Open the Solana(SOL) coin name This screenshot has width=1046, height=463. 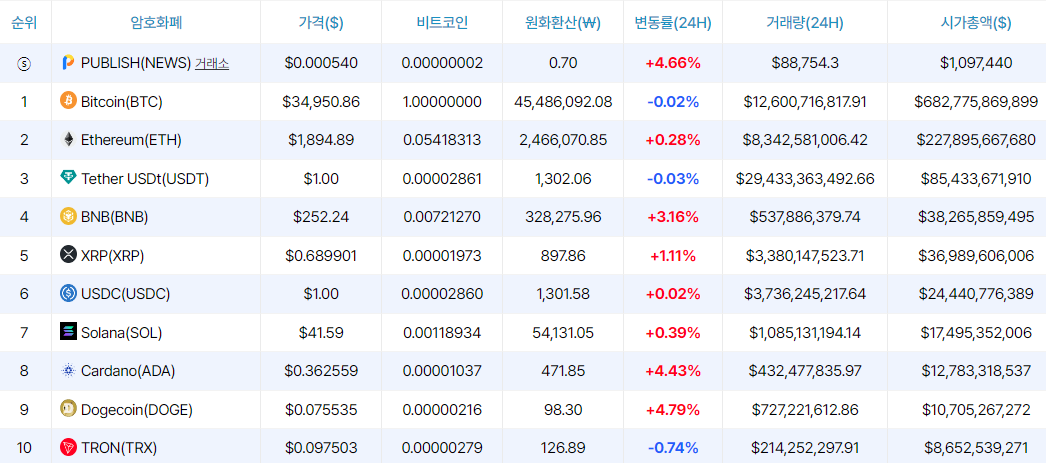121,332
